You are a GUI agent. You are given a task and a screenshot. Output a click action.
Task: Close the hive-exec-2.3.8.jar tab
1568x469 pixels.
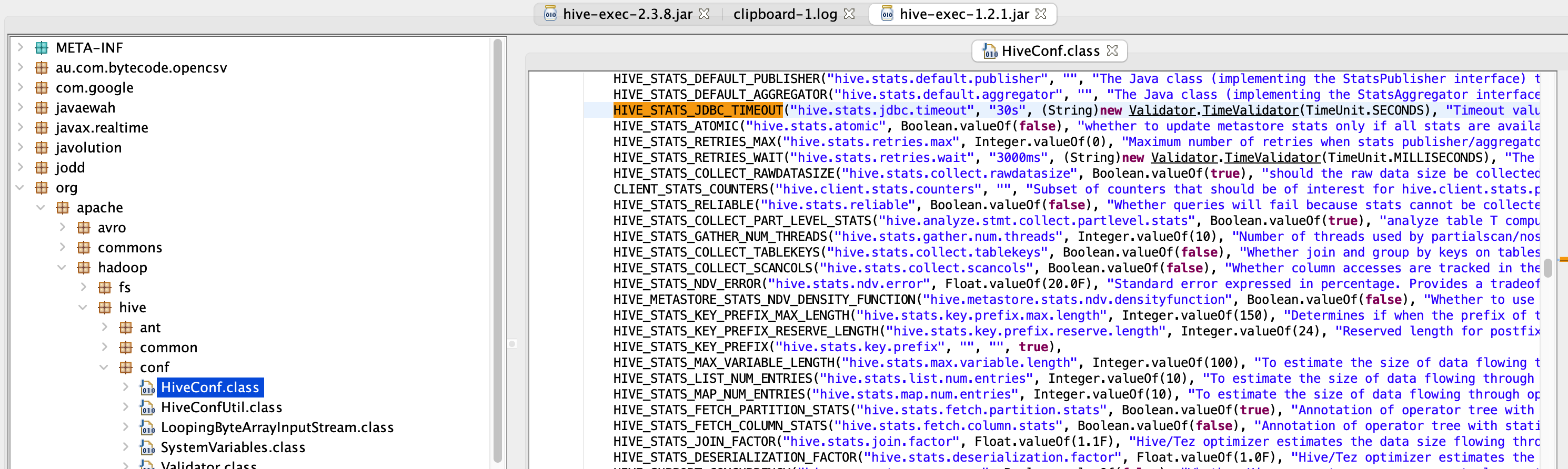point(704,13)
